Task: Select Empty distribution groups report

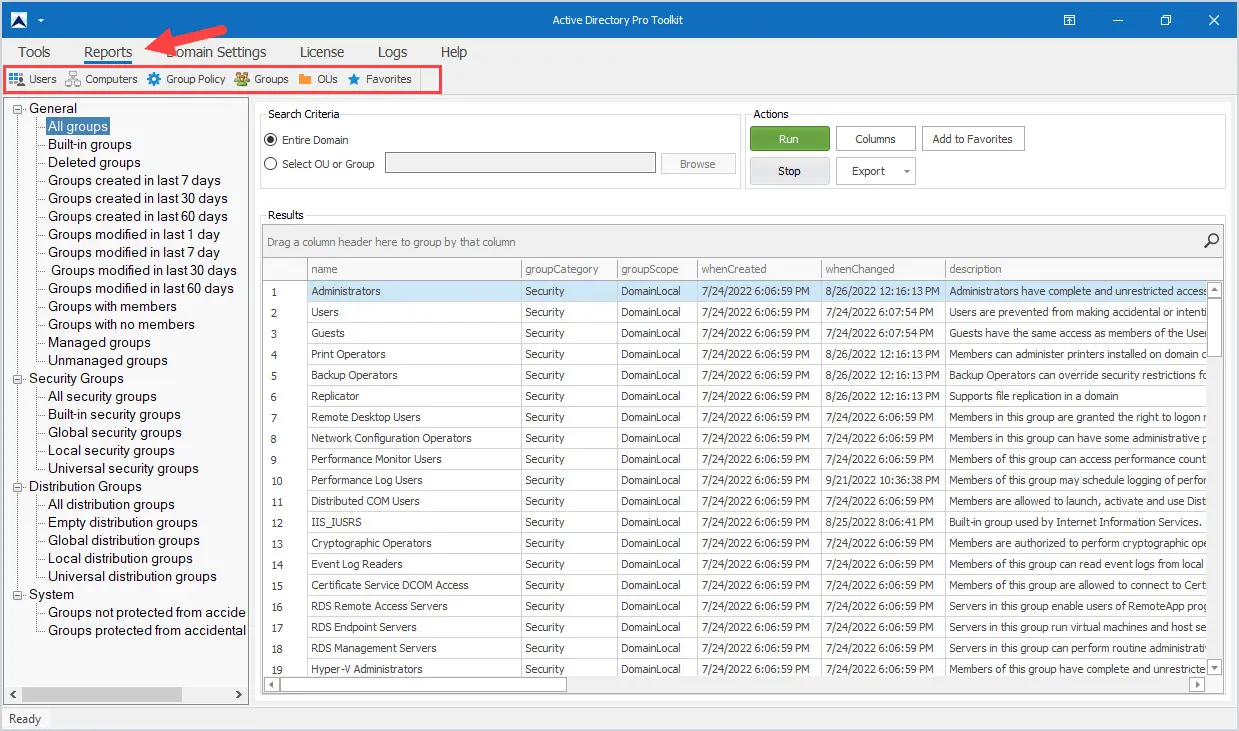Action: coord(123,523)
